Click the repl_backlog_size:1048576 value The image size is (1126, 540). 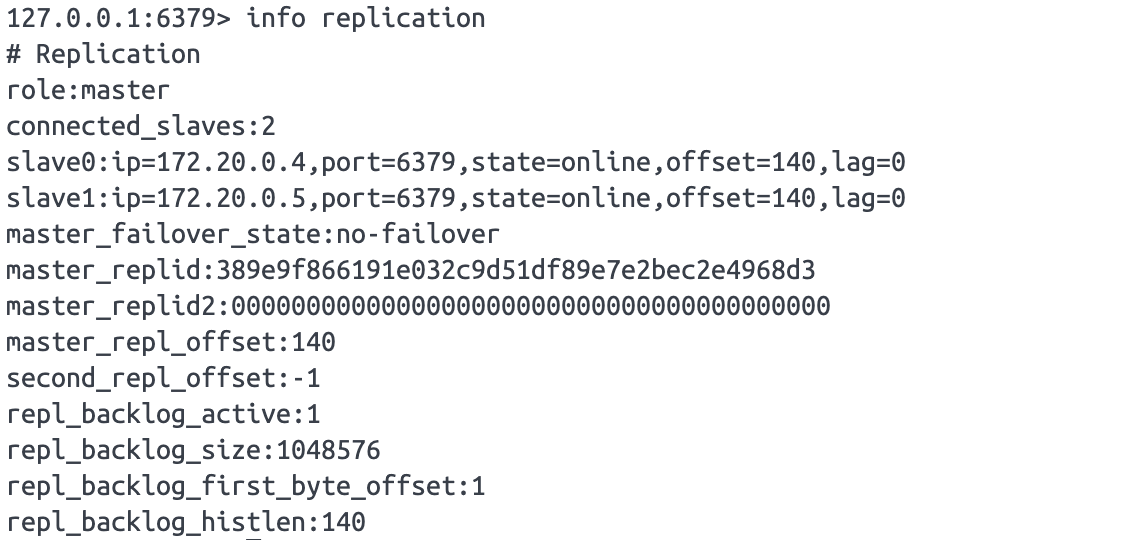tap(328, 450)
